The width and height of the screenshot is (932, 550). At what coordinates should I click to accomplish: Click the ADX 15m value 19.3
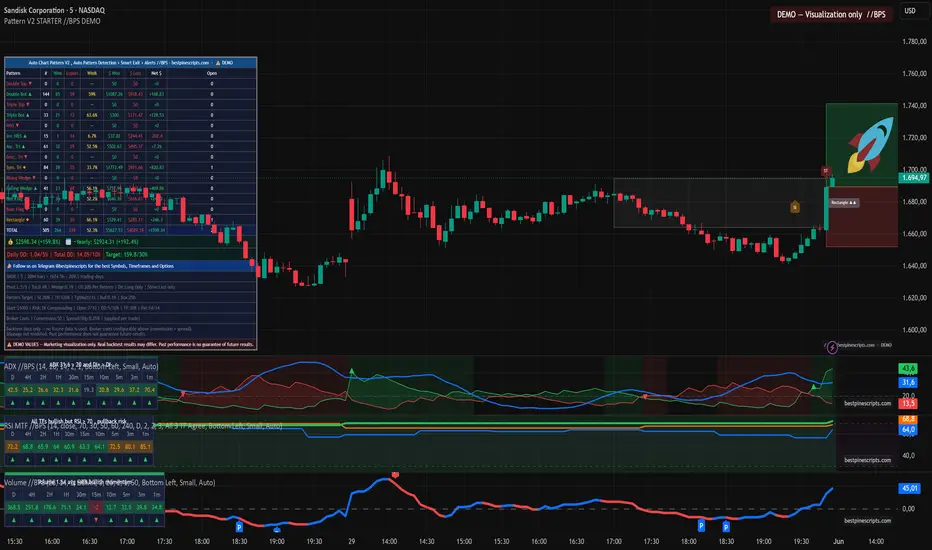click(x=89, y=390)
